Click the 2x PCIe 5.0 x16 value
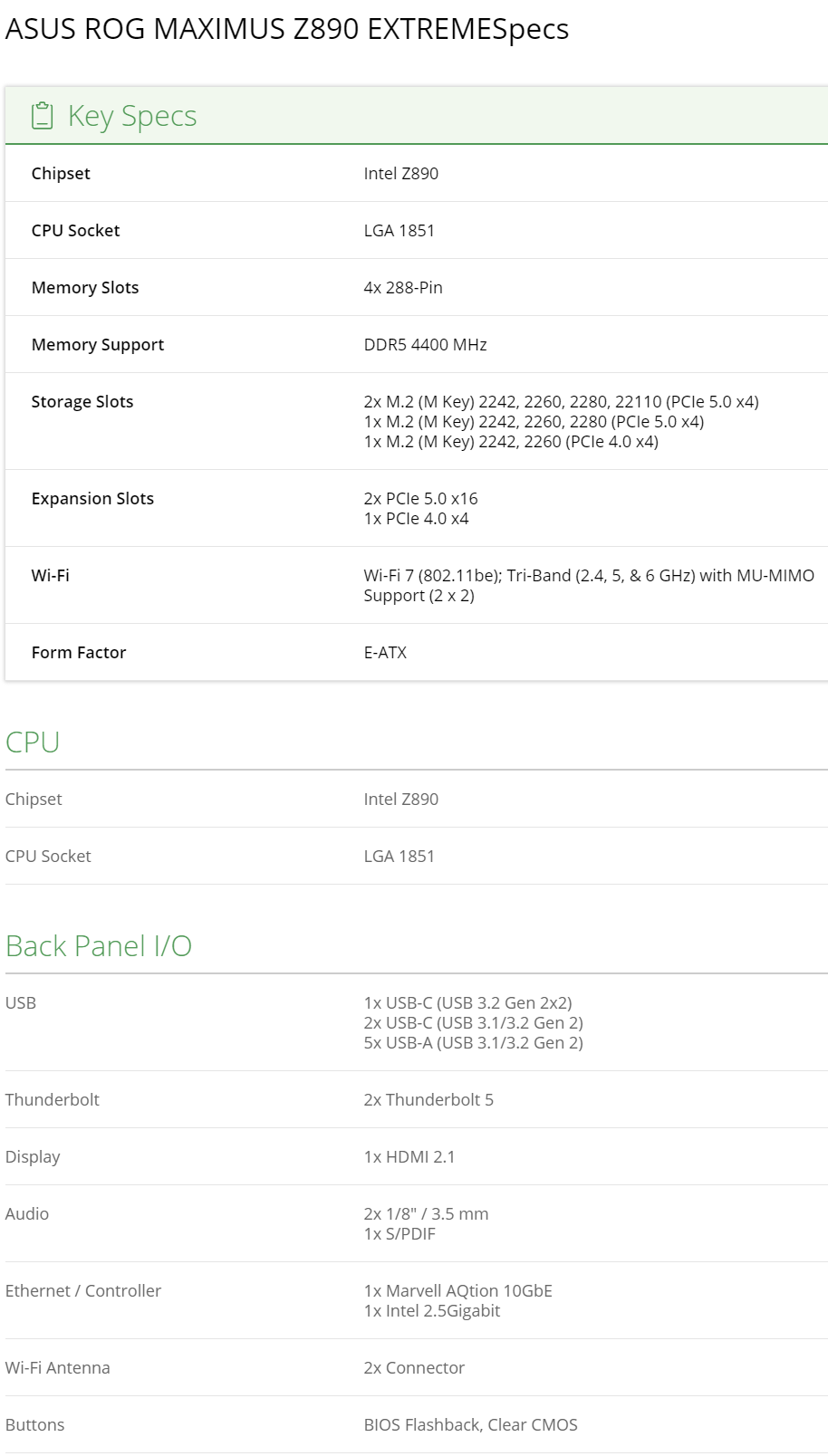828x1456 pixels. pyautogui.click(x=420, y=498)
